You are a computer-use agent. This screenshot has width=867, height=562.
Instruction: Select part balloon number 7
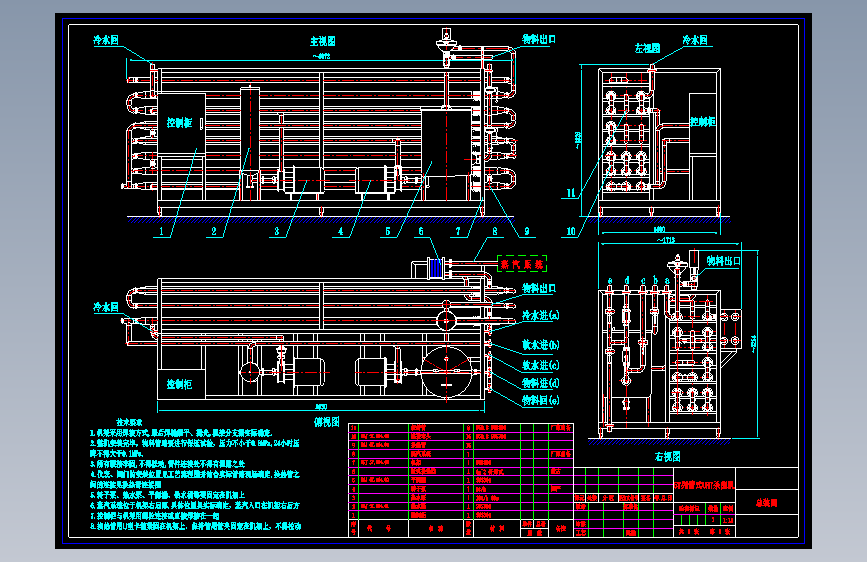point(458,231)
